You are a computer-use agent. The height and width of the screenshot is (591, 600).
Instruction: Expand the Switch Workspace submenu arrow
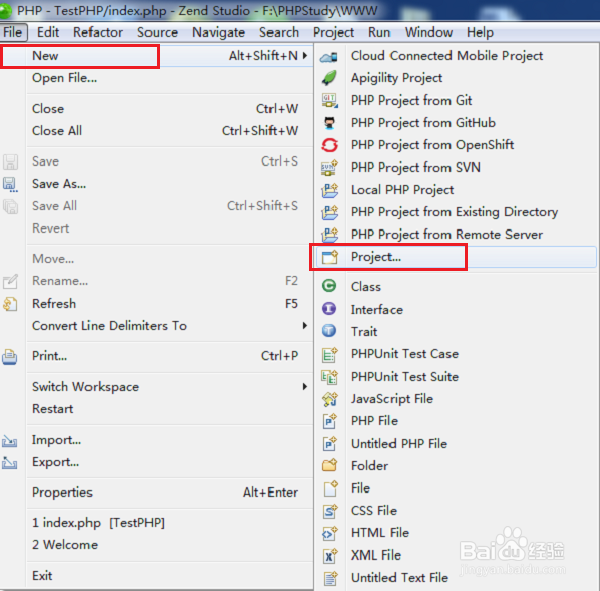[x=305, y=387]
